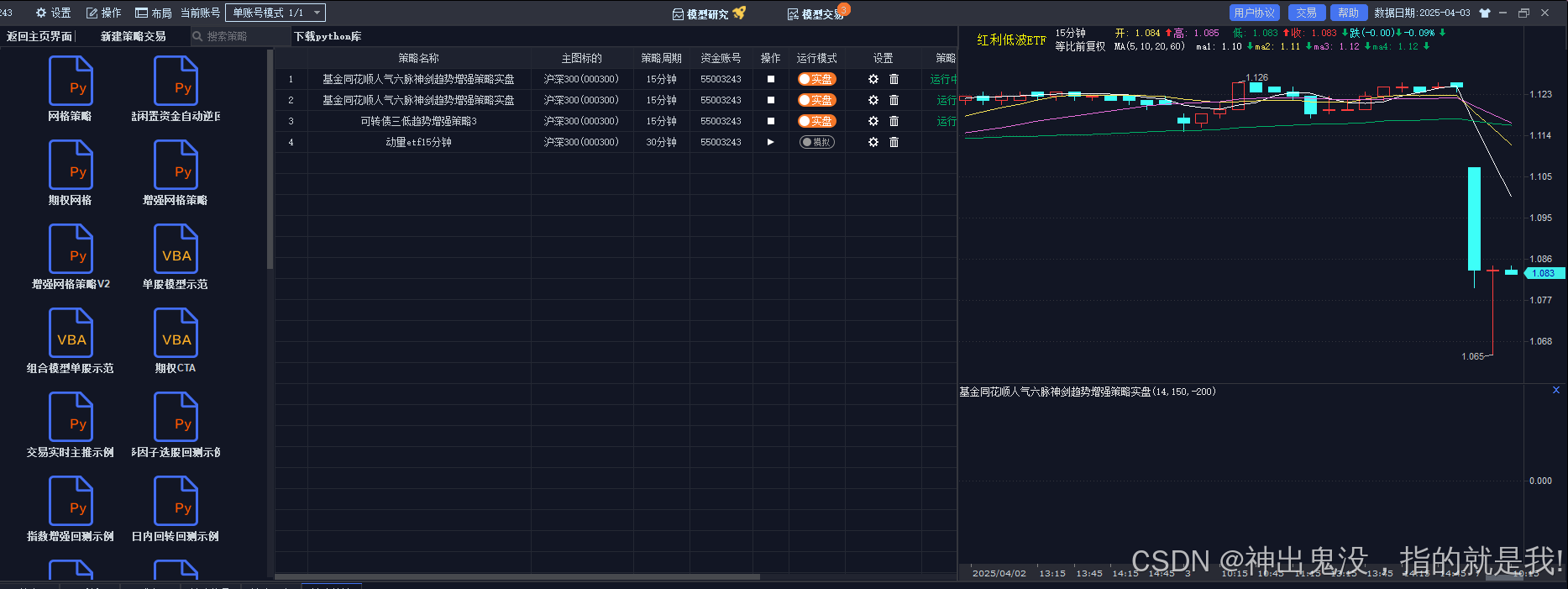Delete strategy row 1 with trash icon

pyautogui.click(x=894, y=79)
